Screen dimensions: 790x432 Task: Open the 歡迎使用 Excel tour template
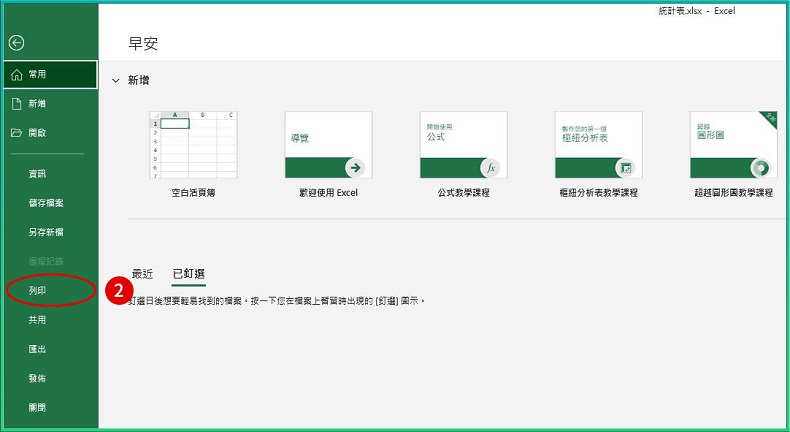[x=328, y=155]
